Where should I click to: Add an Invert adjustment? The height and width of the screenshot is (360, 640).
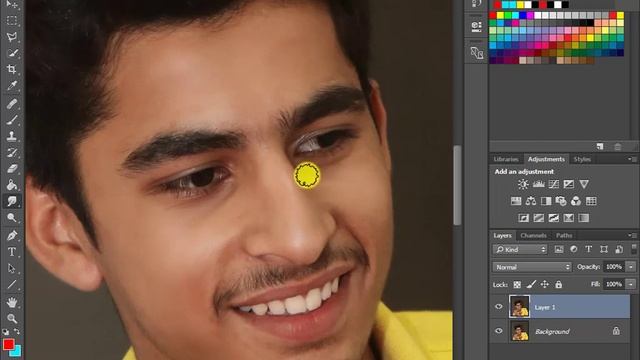[x=523, y=218]
